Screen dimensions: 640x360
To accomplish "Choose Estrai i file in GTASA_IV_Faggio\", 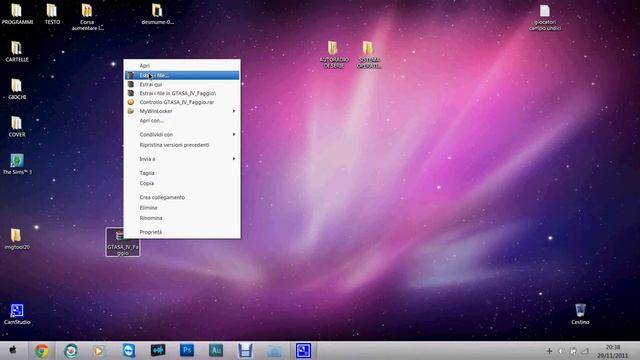I will [x=182, y=93].
